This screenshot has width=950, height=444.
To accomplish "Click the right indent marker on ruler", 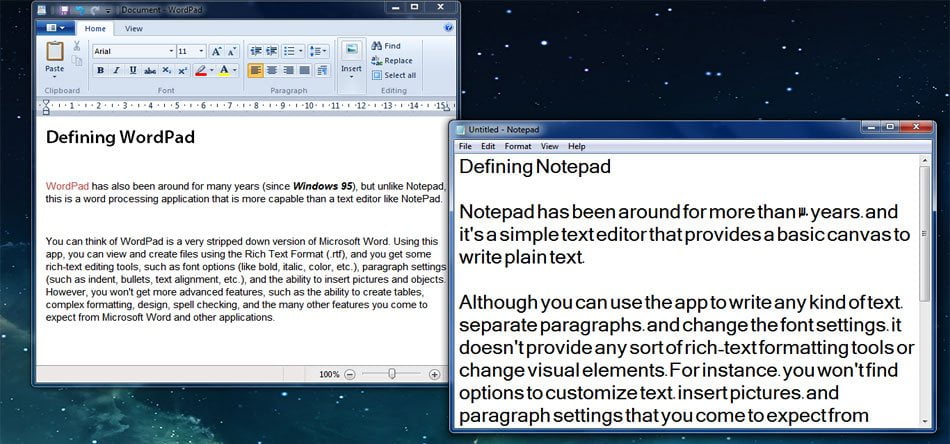I will [447, 108].
